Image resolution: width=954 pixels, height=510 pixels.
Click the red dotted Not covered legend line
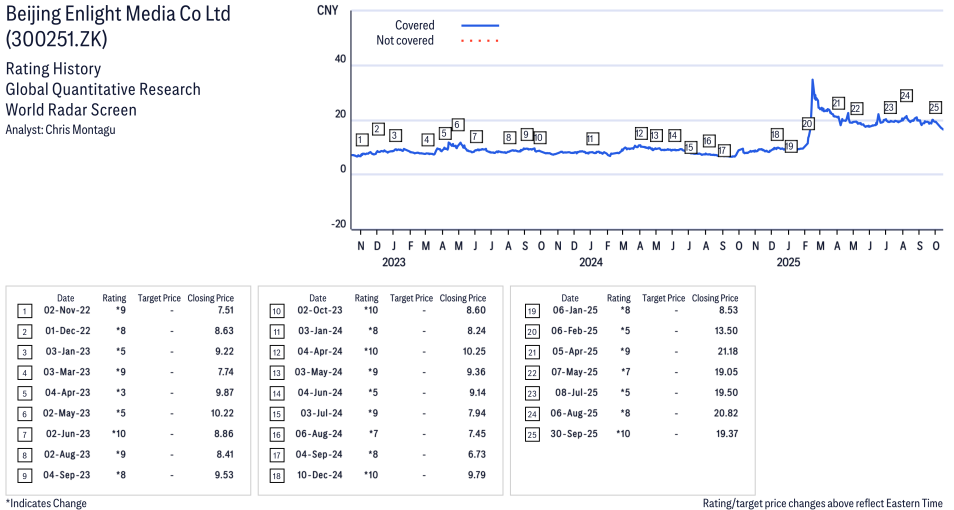click(480, 41)
